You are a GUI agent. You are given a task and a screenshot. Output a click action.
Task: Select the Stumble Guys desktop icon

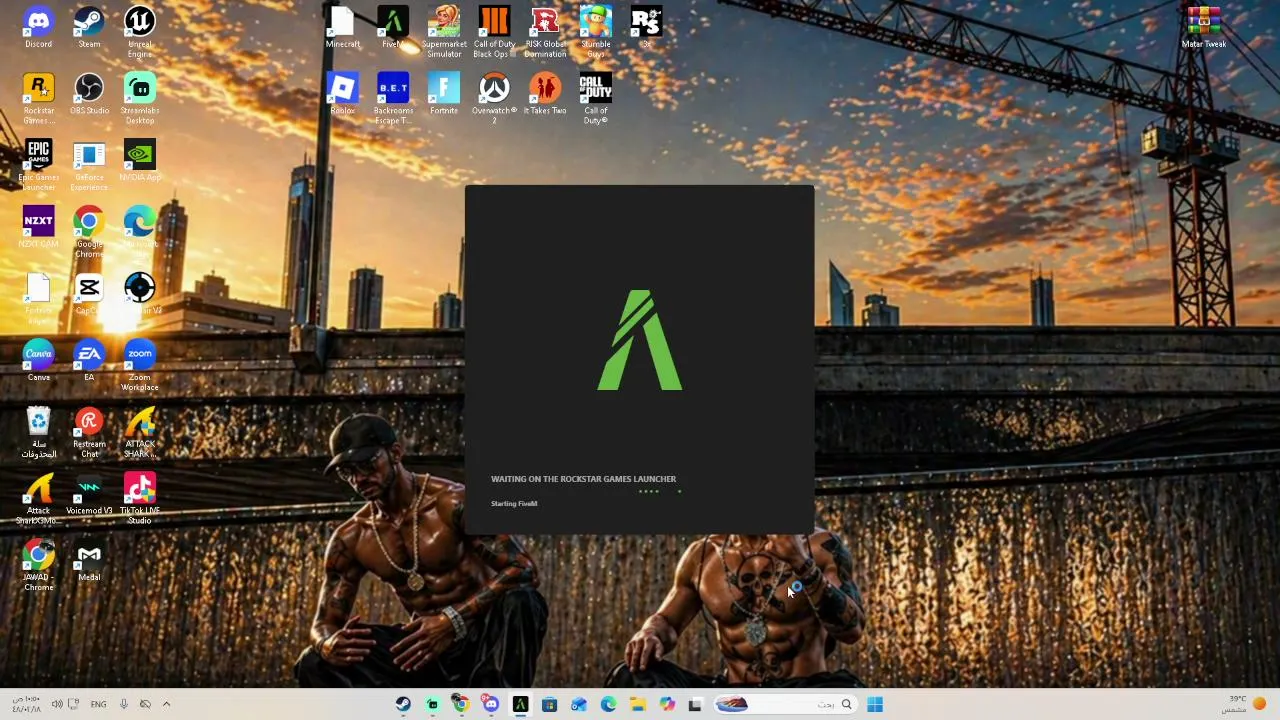[596, 32]
